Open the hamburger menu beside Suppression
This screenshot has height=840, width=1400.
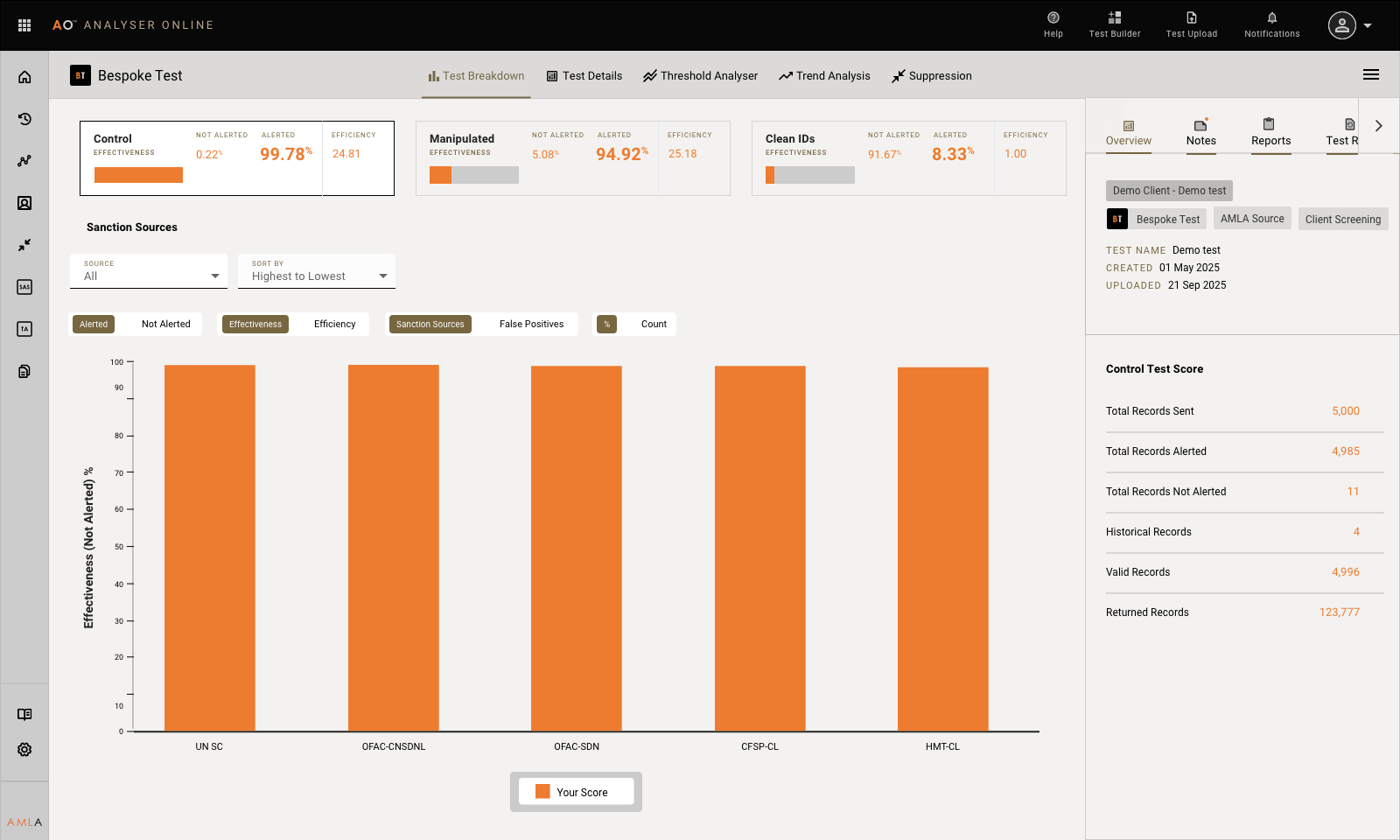tap(1370, 75)
